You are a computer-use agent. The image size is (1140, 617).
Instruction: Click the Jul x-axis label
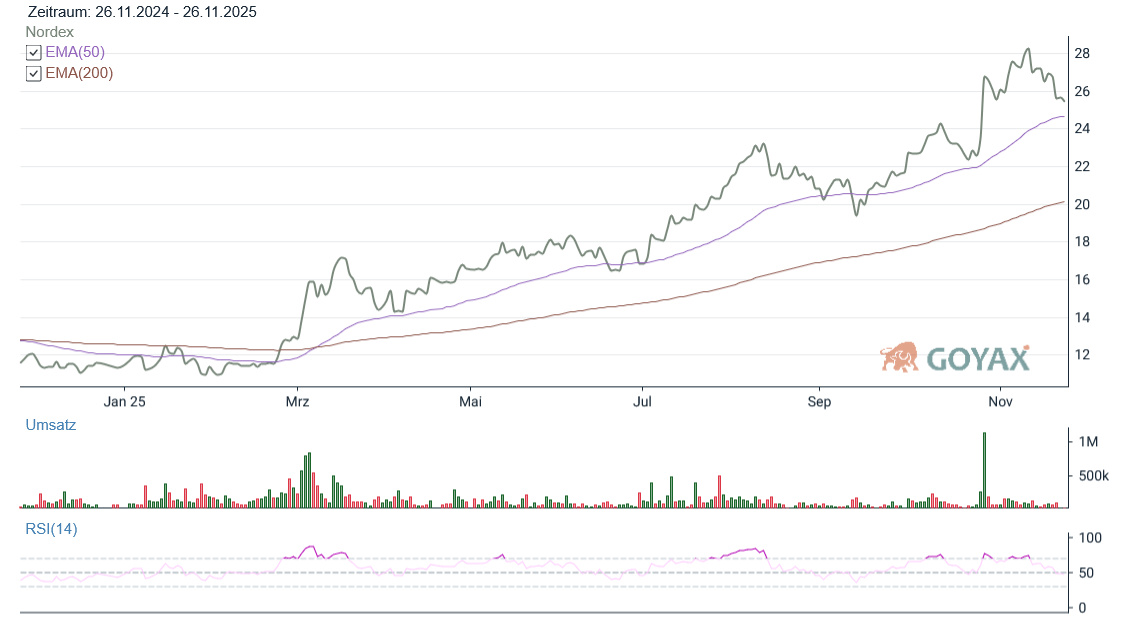(643, 402)
